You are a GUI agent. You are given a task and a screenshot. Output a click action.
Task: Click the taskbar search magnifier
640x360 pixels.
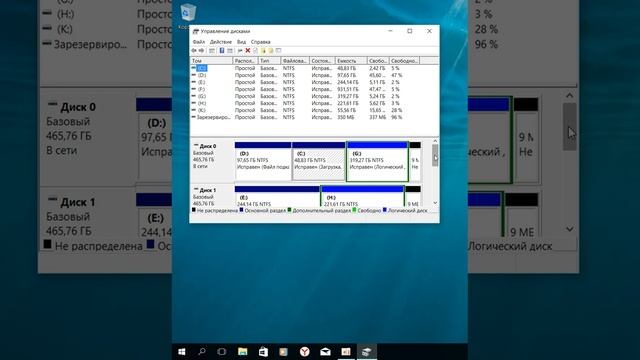point(202,351)
